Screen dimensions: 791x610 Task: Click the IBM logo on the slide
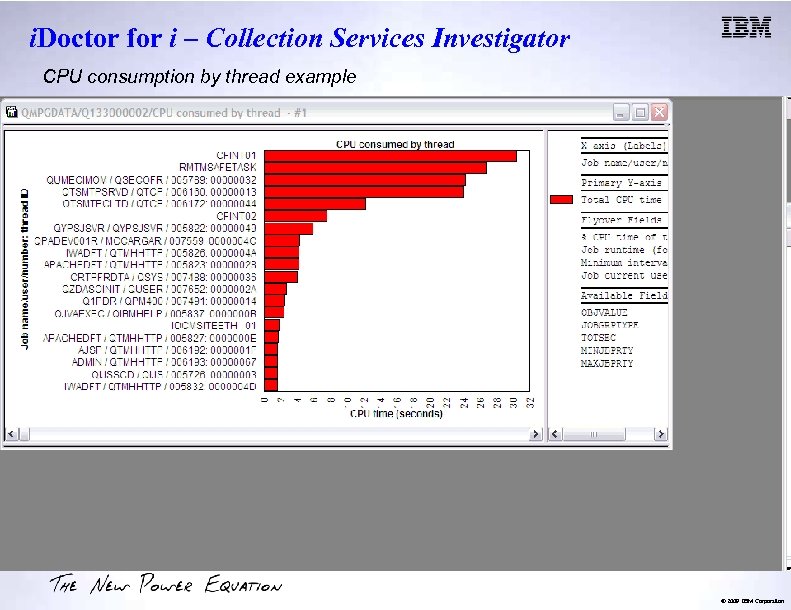[x=746, y=27]
